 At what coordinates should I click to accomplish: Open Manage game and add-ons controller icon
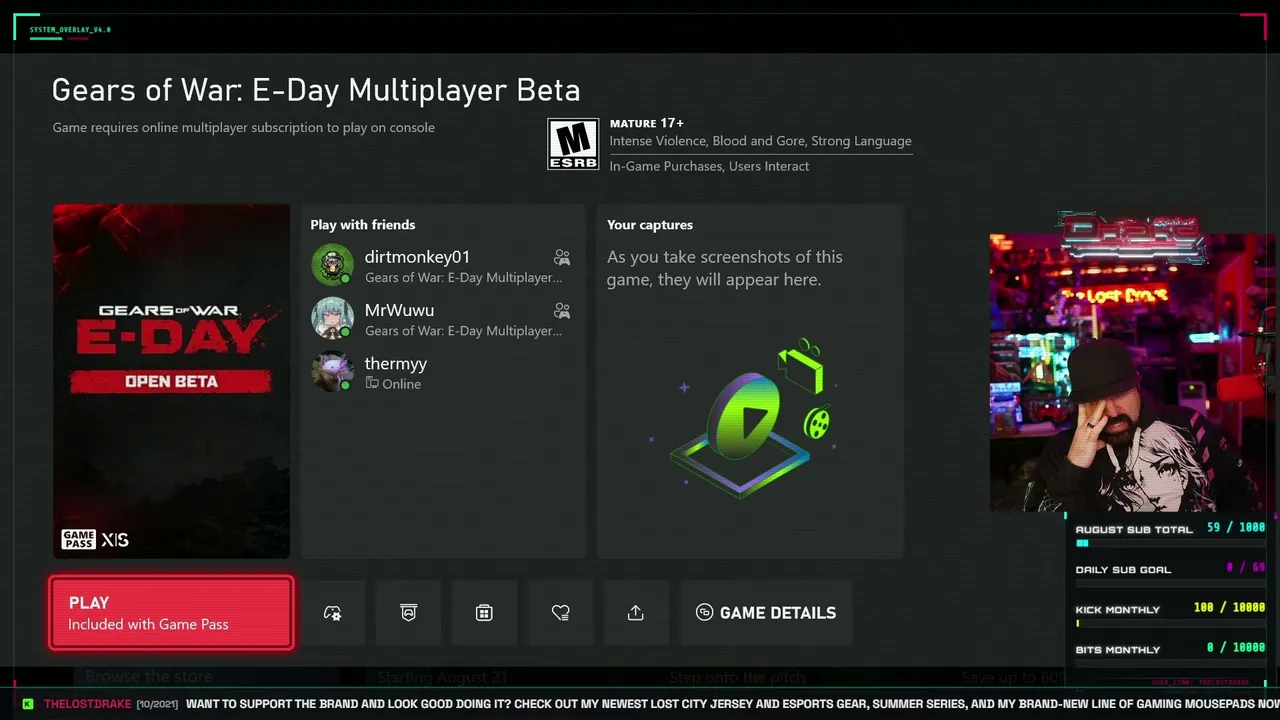tap(333, 613)
